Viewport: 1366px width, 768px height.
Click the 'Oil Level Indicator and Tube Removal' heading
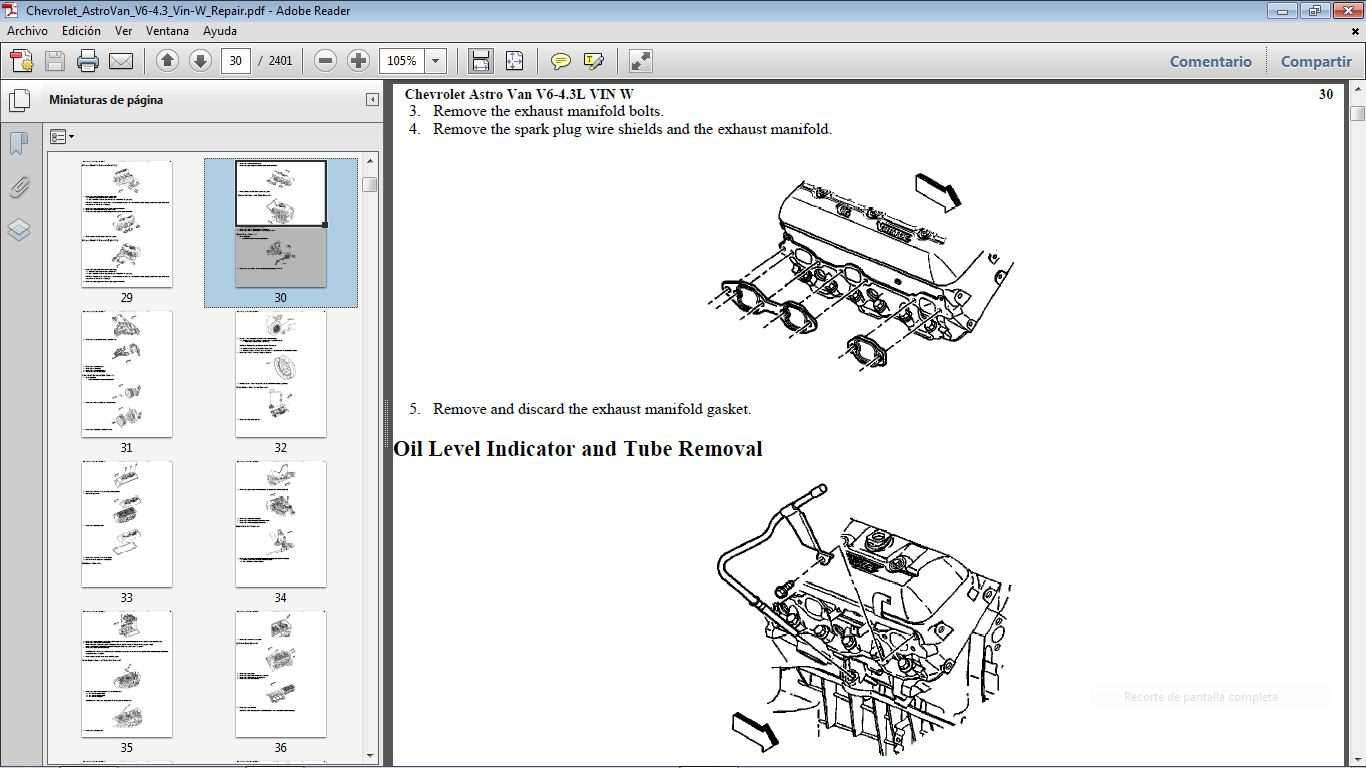pyautogui.click(x=578, y=448)
